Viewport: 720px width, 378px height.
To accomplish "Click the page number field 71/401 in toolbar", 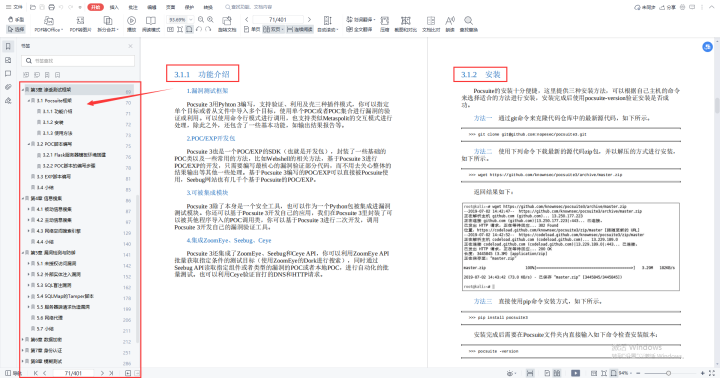I will tap(278, 20).
